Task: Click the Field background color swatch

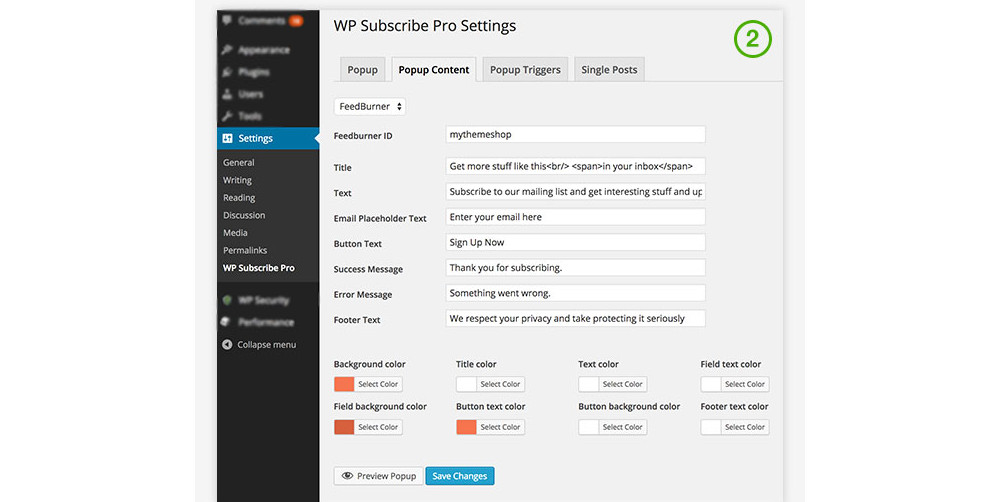Action: tap(344, 427)
